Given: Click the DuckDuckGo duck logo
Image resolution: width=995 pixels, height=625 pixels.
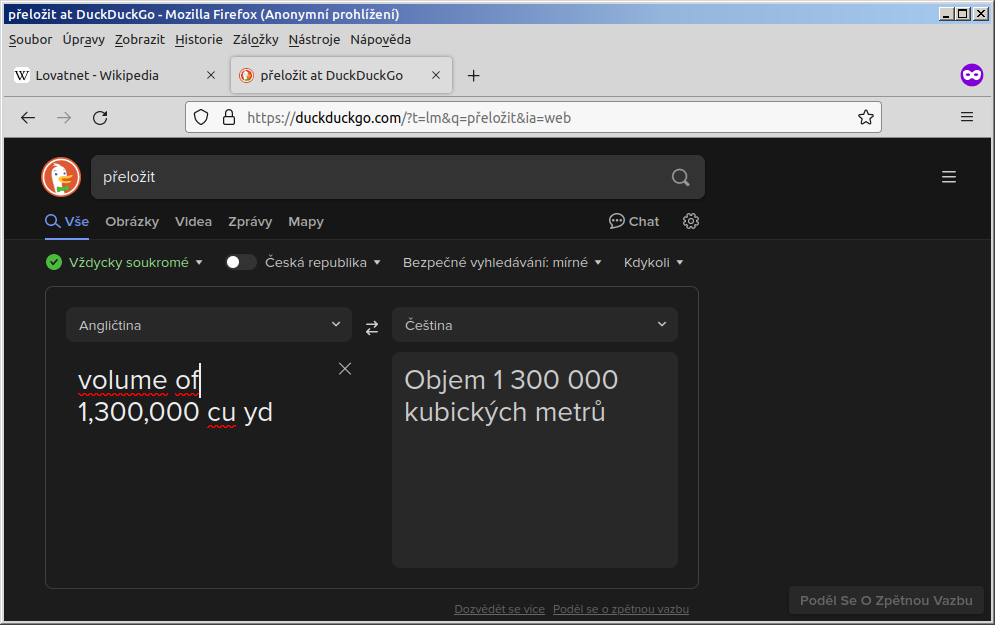Looking at the screenshot, I should (61, 177).
